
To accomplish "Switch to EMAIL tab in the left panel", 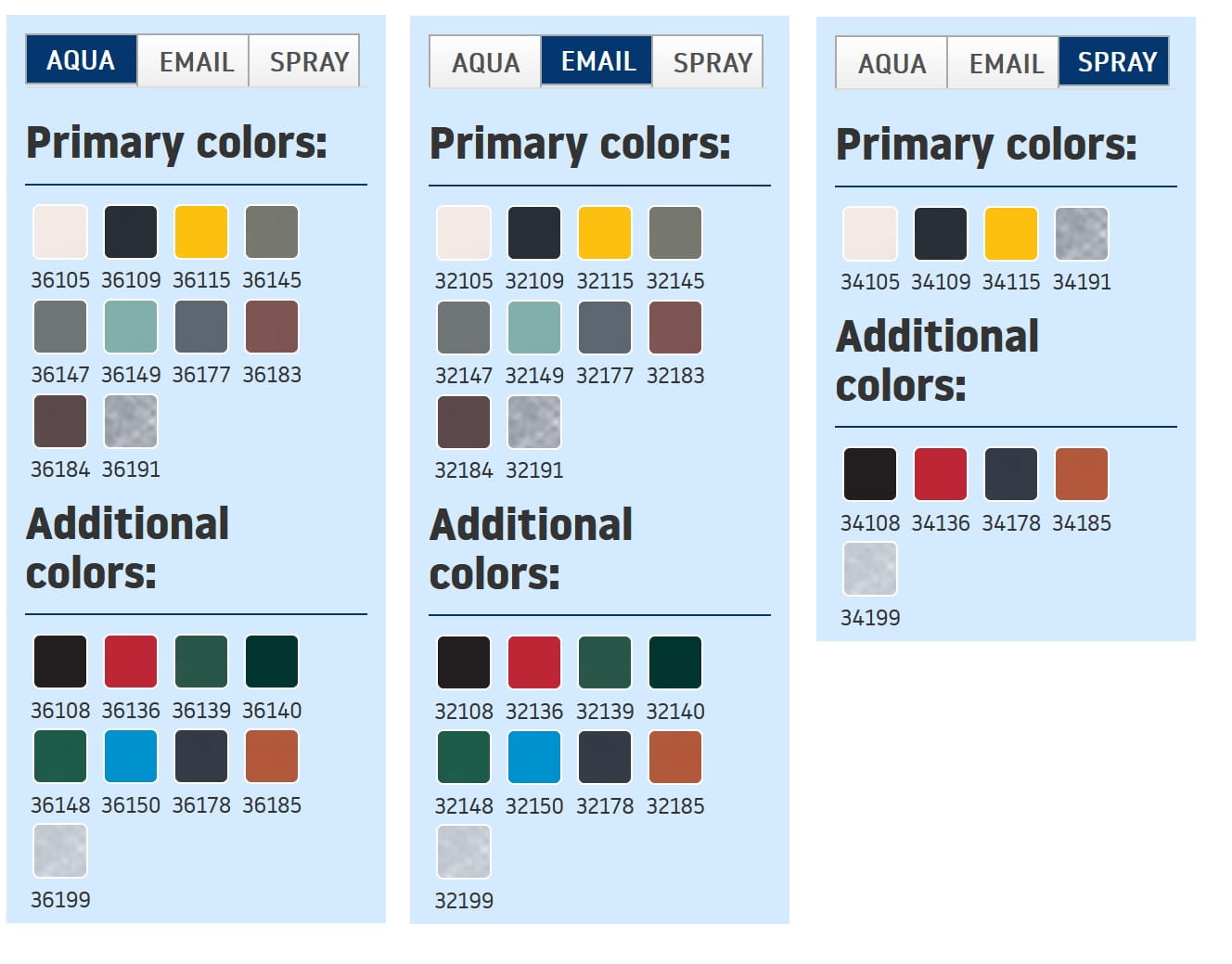I will click(x=195, y=62).
